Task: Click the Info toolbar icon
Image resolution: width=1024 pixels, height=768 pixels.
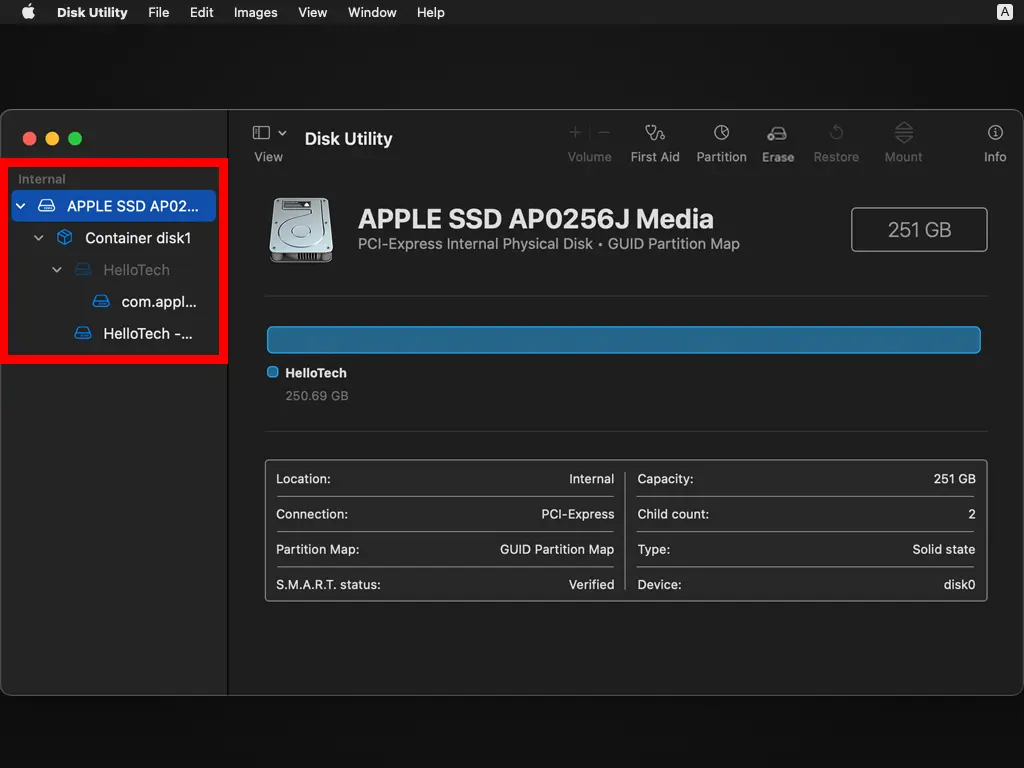Action: 994,134
